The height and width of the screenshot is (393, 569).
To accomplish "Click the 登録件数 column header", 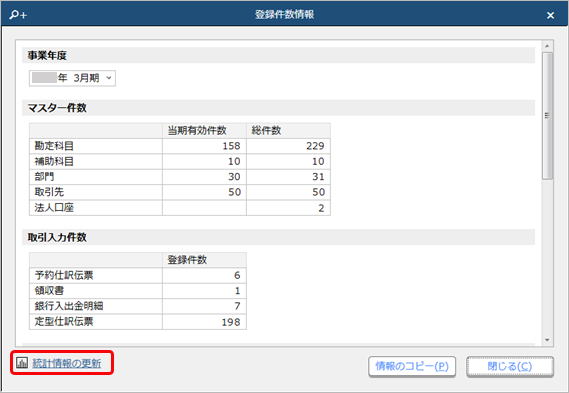I will click(187, 260).
